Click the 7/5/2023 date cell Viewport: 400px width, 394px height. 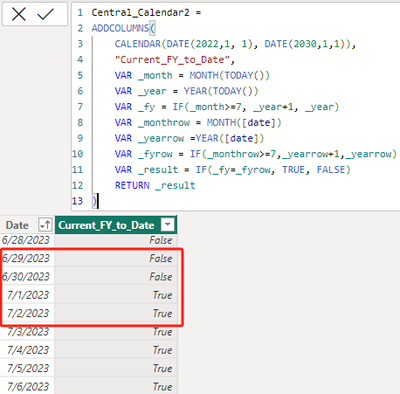28,368
